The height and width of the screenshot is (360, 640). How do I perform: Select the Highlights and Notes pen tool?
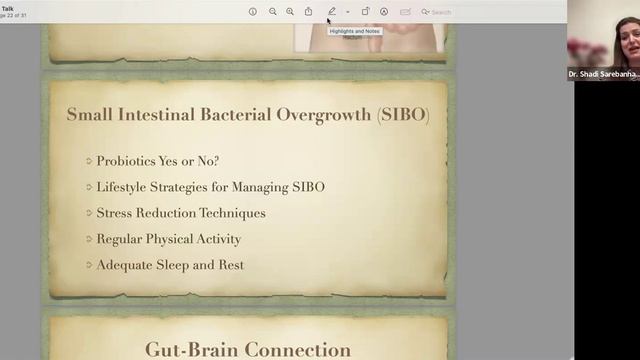[332, 11]
